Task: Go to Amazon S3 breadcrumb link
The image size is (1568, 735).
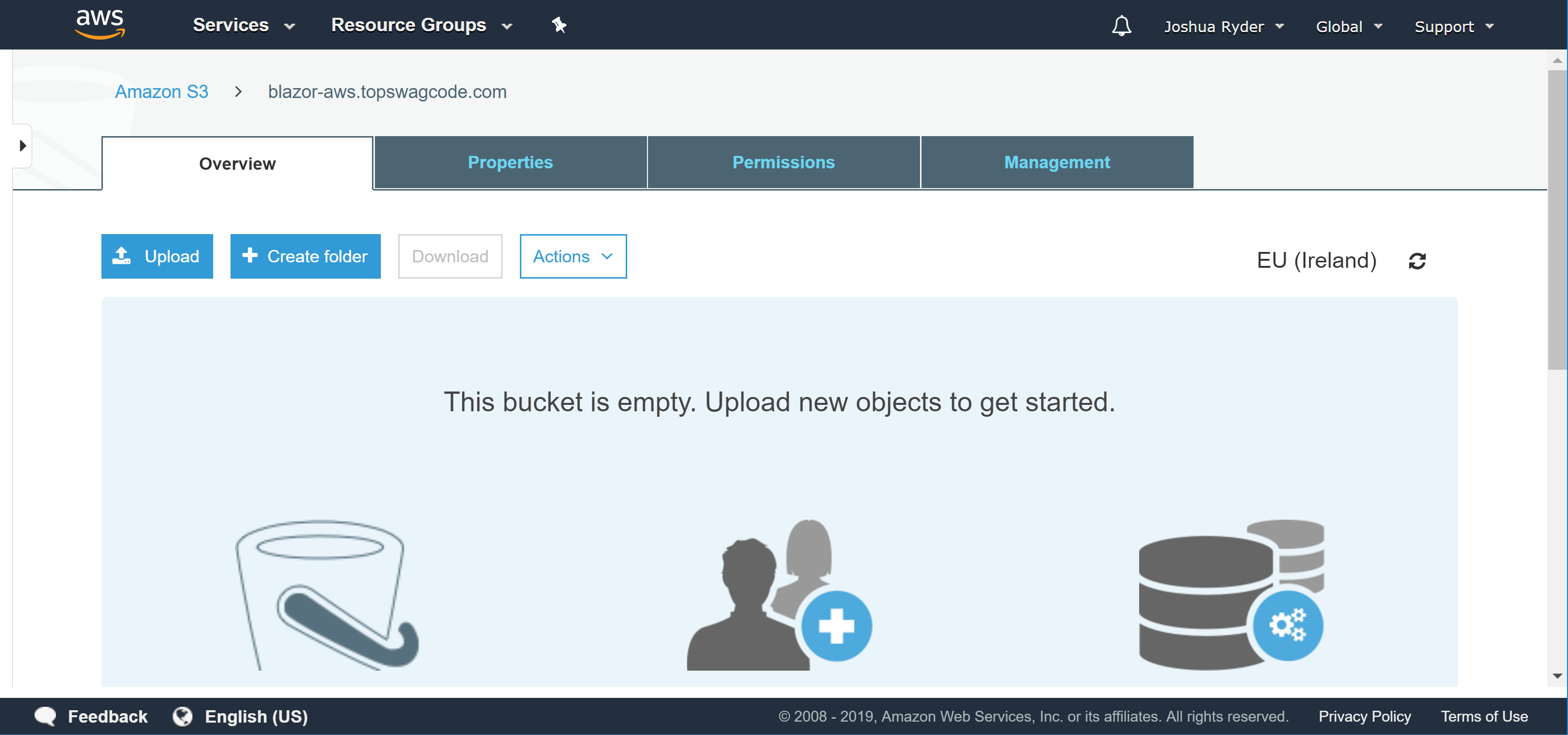Action: tap(161, 92)
